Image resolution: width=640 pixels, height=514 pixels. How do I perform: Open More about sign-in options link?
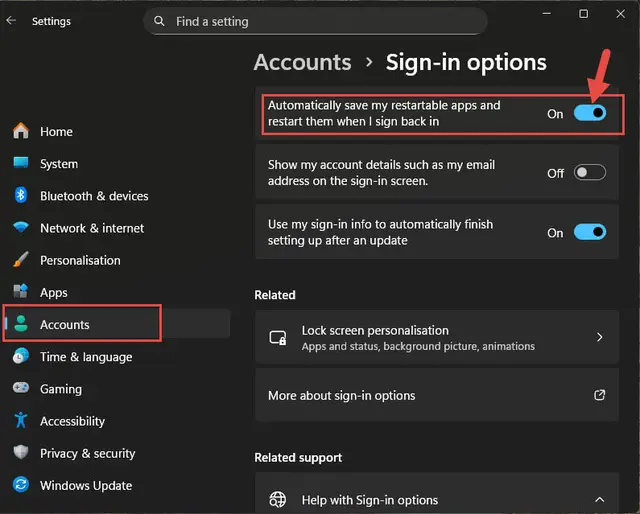(437, 395)
